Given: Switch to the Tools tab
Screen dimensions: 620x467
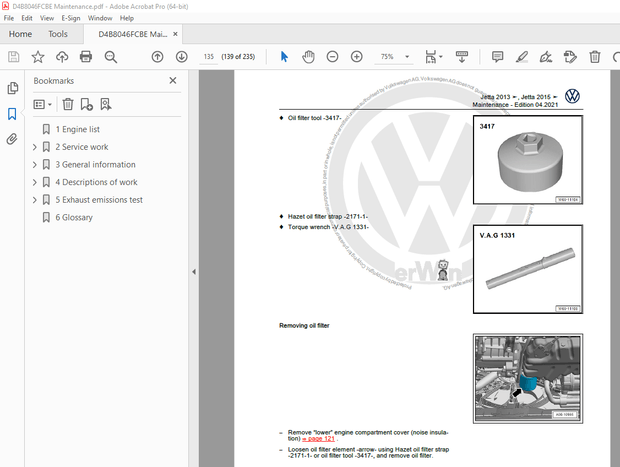Looking at the screenshot, I should tap(58, 34).
